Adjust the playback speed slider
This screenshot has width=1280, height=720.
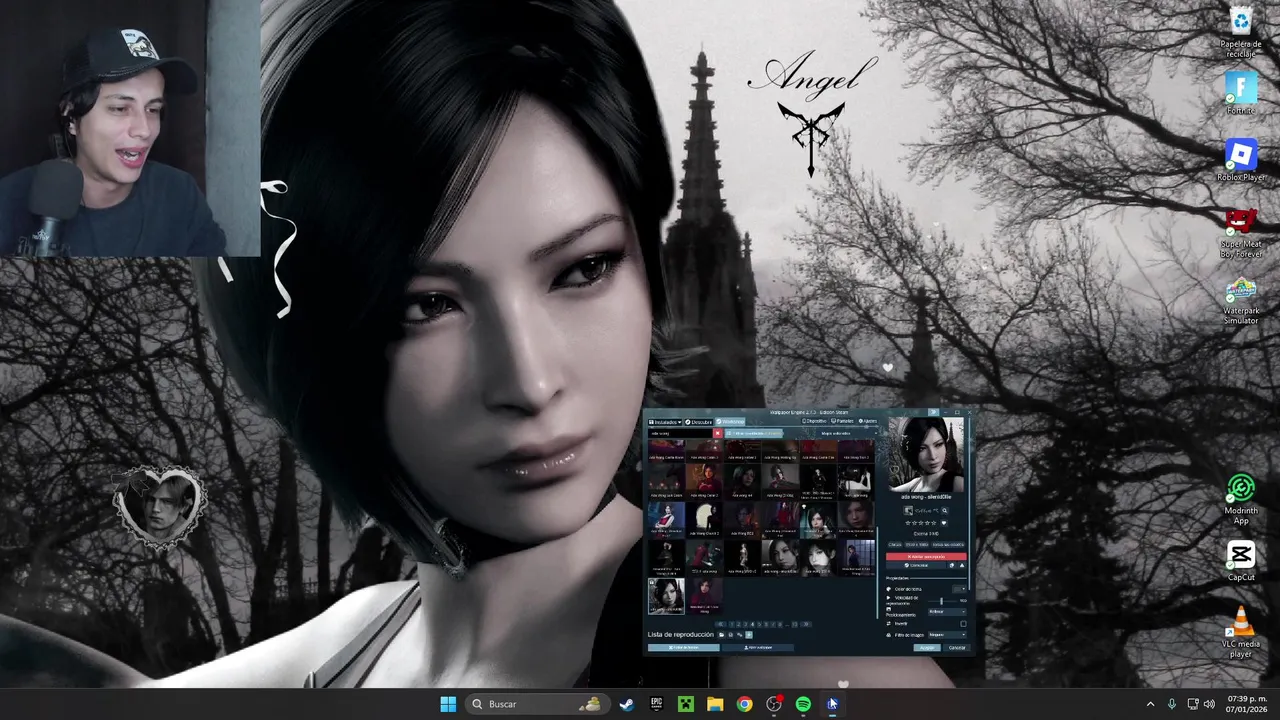pyautogui.click(x=942, y=601)
